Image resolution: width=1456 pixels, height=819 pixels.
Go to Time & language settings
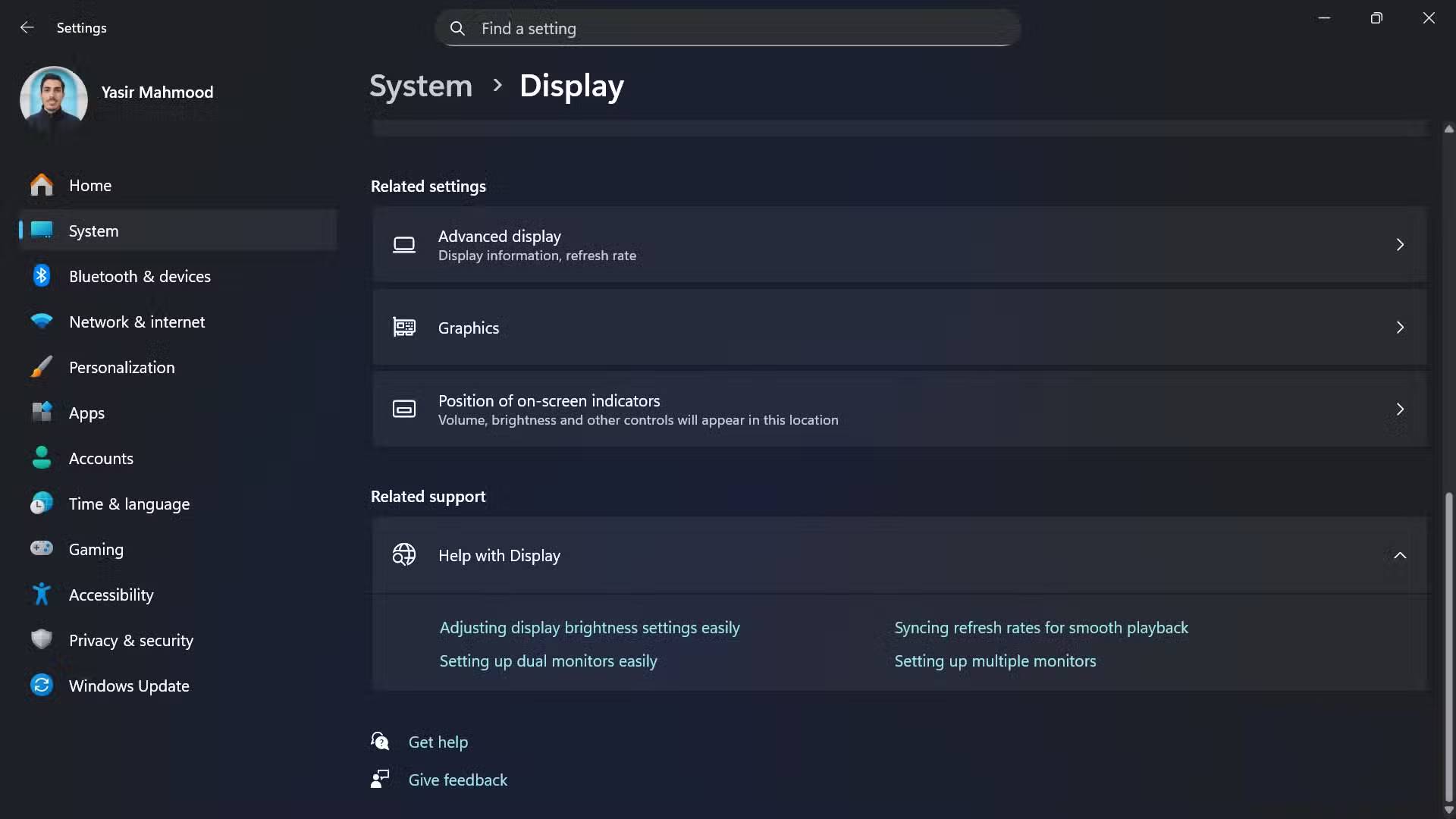129,504
